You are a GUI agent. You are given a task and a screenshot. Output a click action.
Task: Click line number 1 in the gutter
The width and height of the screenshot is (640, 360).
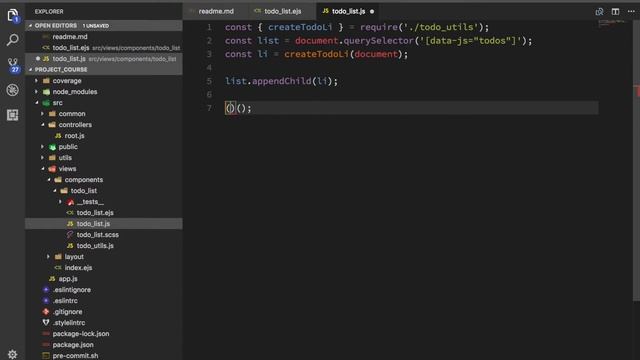click(209, 27)
